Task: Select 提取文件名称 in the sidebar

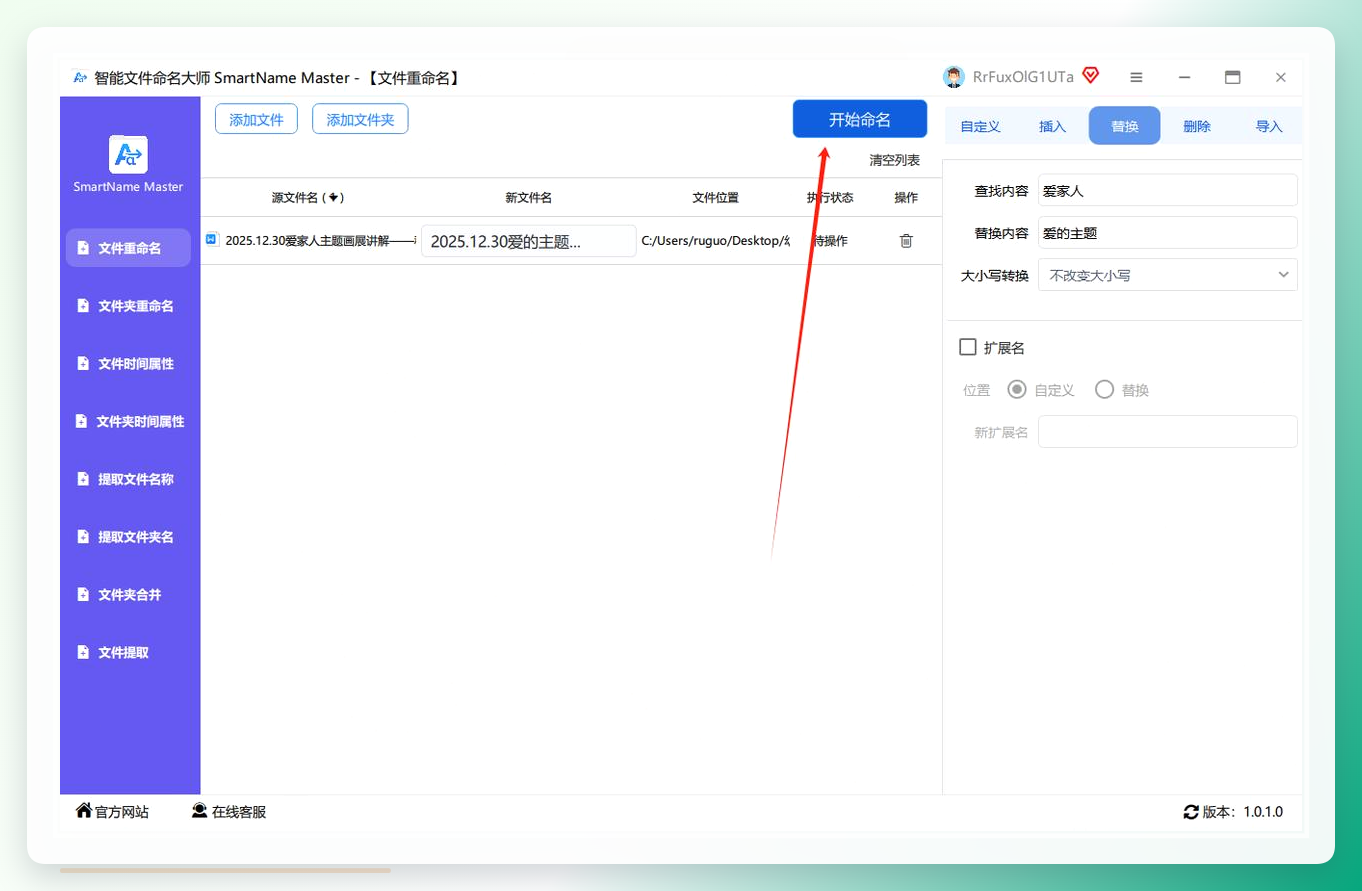Action: pyautogui.click(x=128, y=479)
